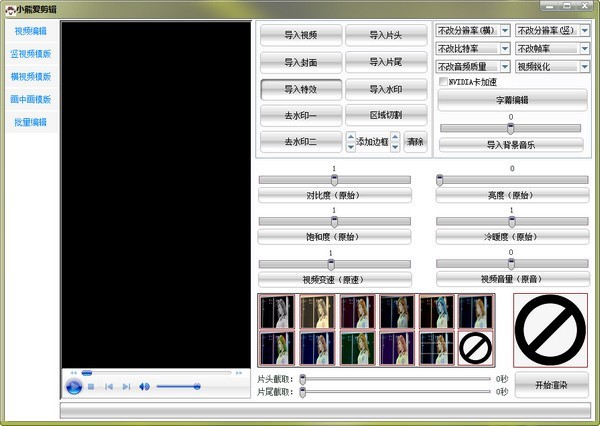Switch to the 画中画模版 tab
The image size is (600, 426).
coord(31,100)
